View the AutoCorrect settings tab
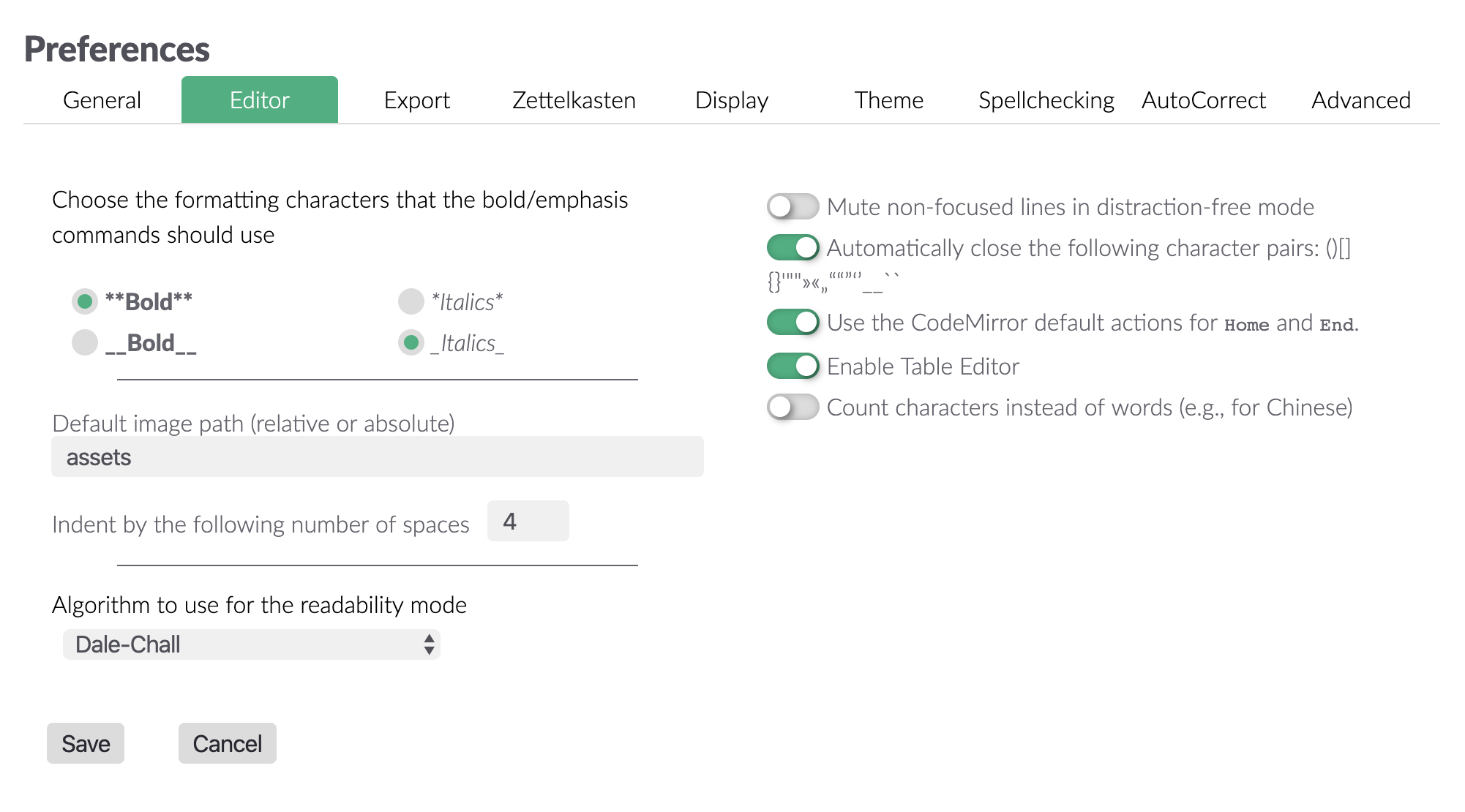This screenshot has height=812, width=1465. (1203, 100)
